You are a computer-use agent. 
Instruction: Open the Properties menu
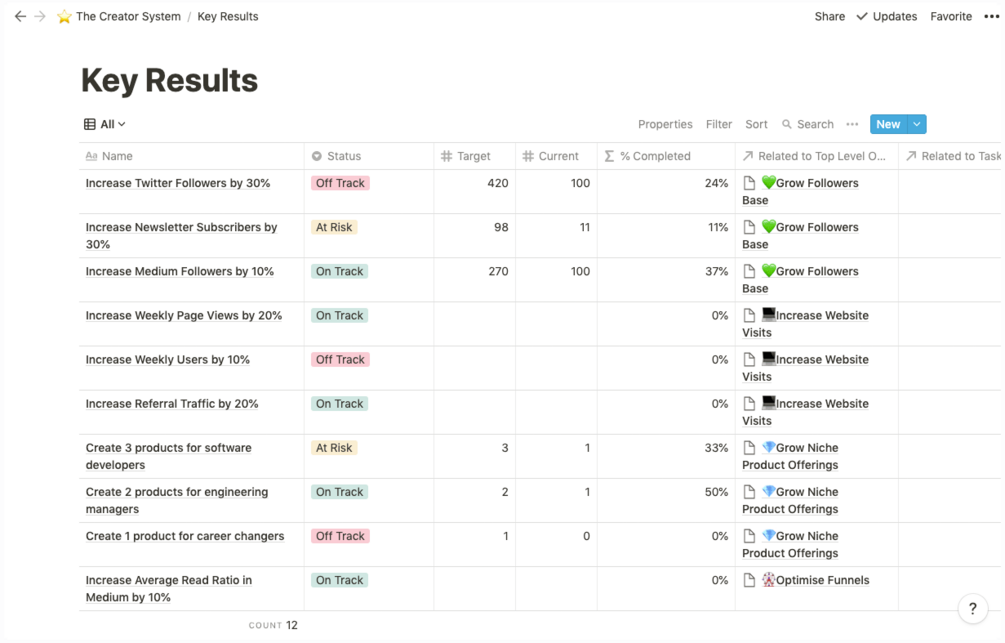click(665, 125)
